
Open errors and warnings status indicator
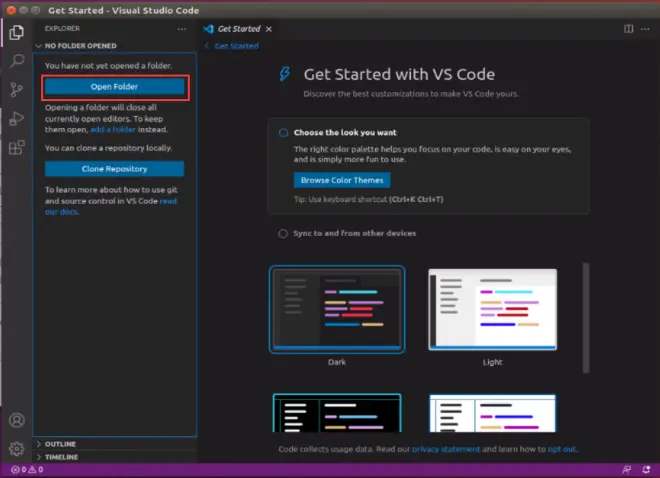coord(27,469)
